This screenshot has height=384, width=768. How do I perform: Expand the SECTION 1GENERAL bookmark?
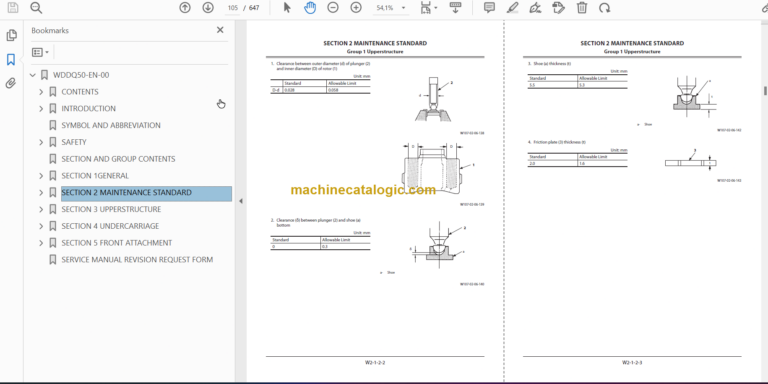coord(41,175)
